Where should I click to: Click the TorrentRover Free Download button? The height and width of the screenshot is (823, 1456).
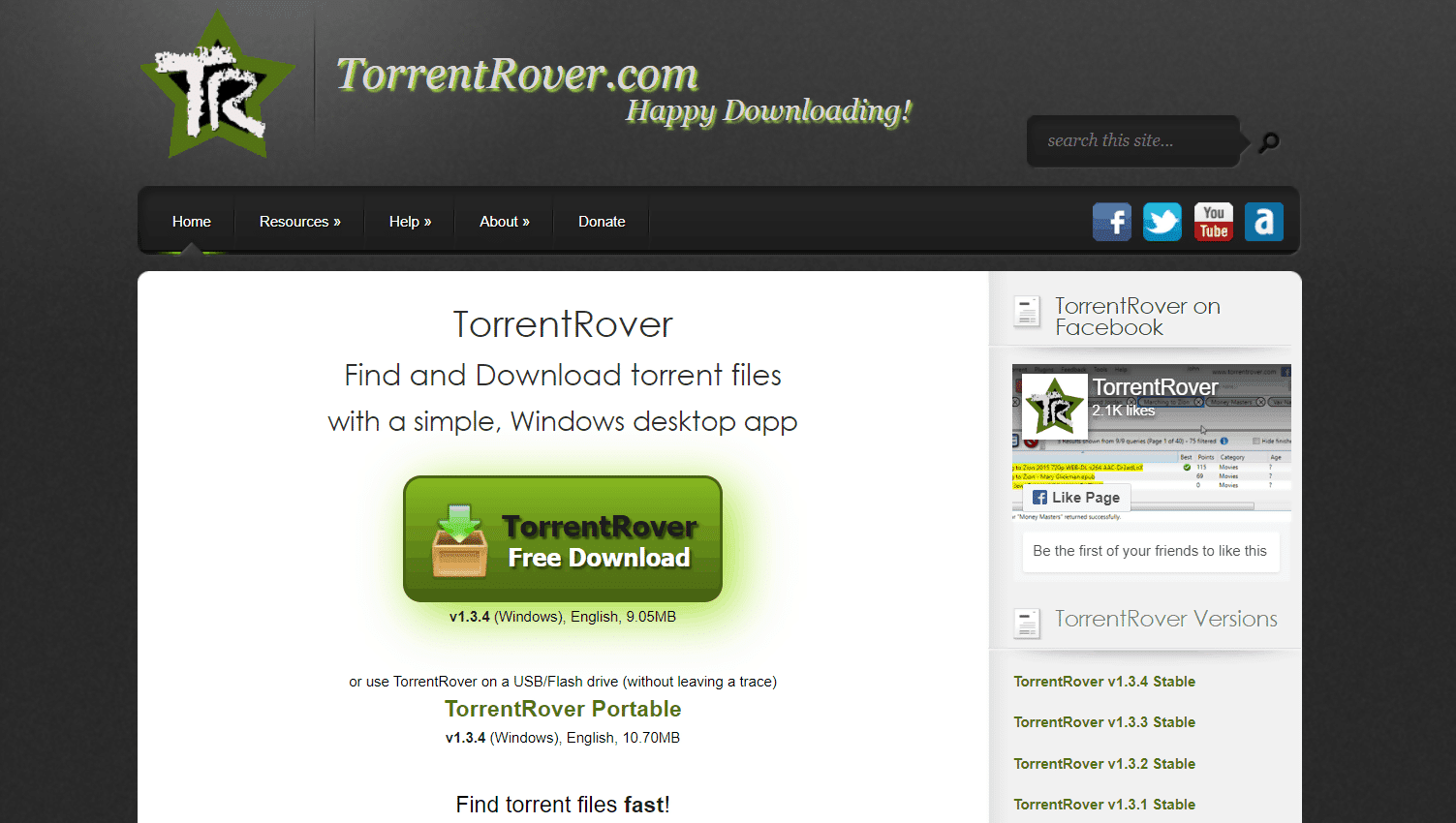click(563, 539)
